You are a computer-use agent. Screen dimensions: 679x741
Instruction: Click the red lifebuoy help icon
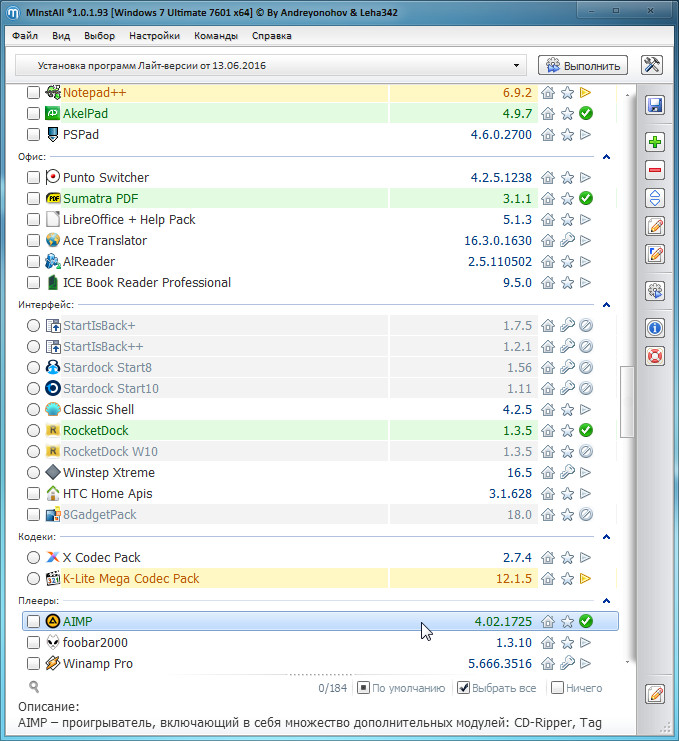tap(654, 356)
